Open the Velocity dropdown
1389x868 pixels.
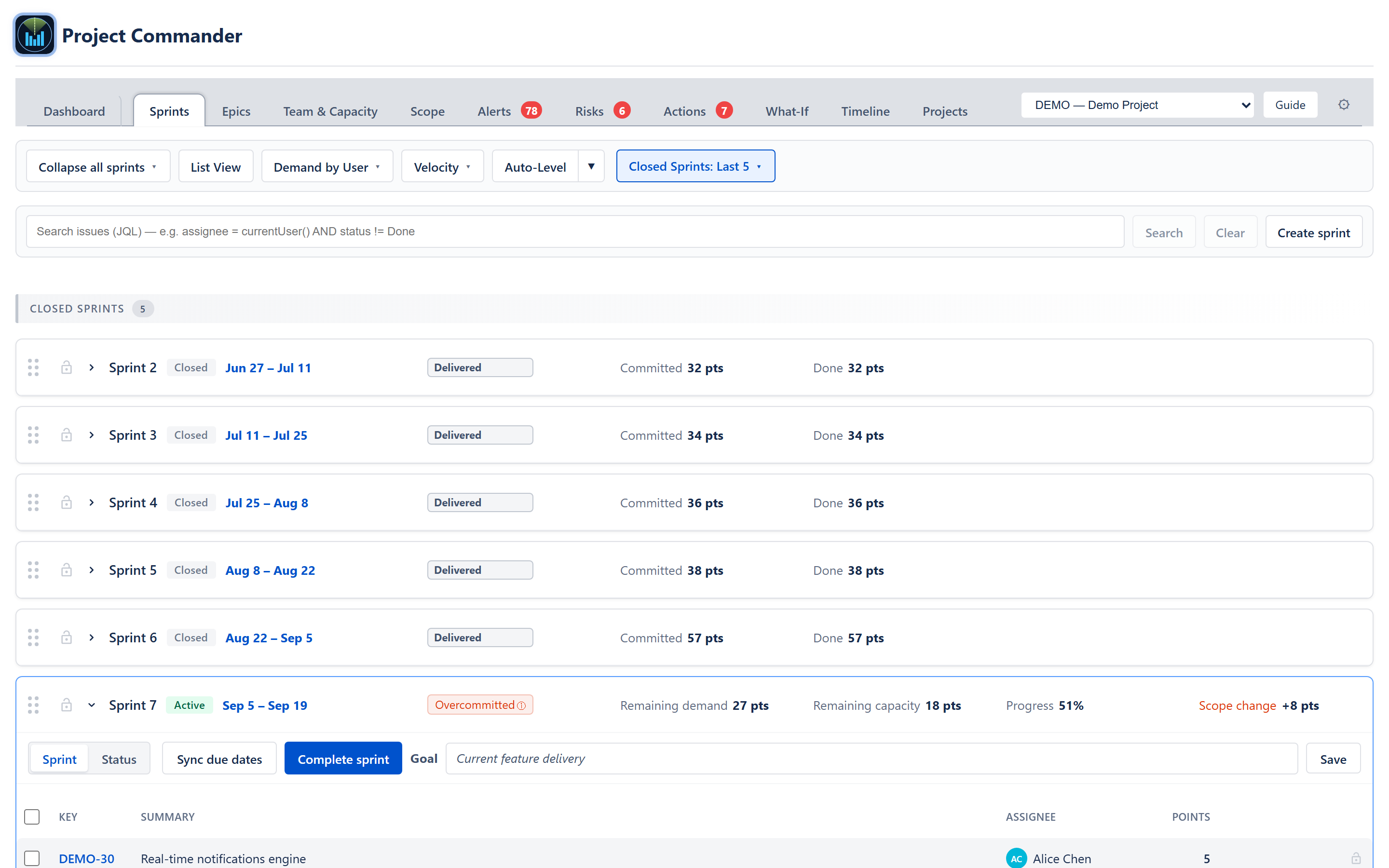coord(443,166)
